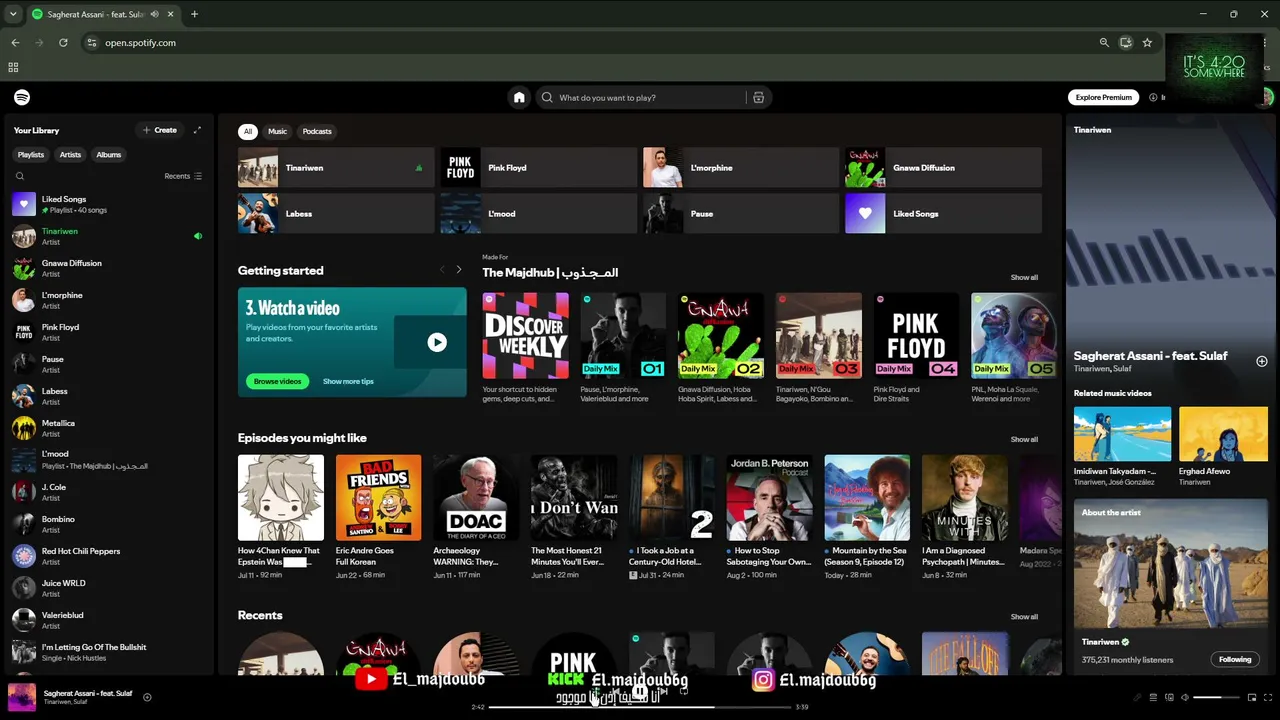Open Metallica artist in the library
1280x720 pixels.
[108, 428]
